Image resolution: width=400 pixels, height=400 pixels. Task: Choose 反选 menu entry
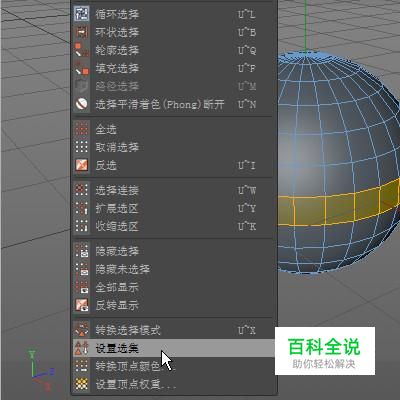click(x=173, y=165)
